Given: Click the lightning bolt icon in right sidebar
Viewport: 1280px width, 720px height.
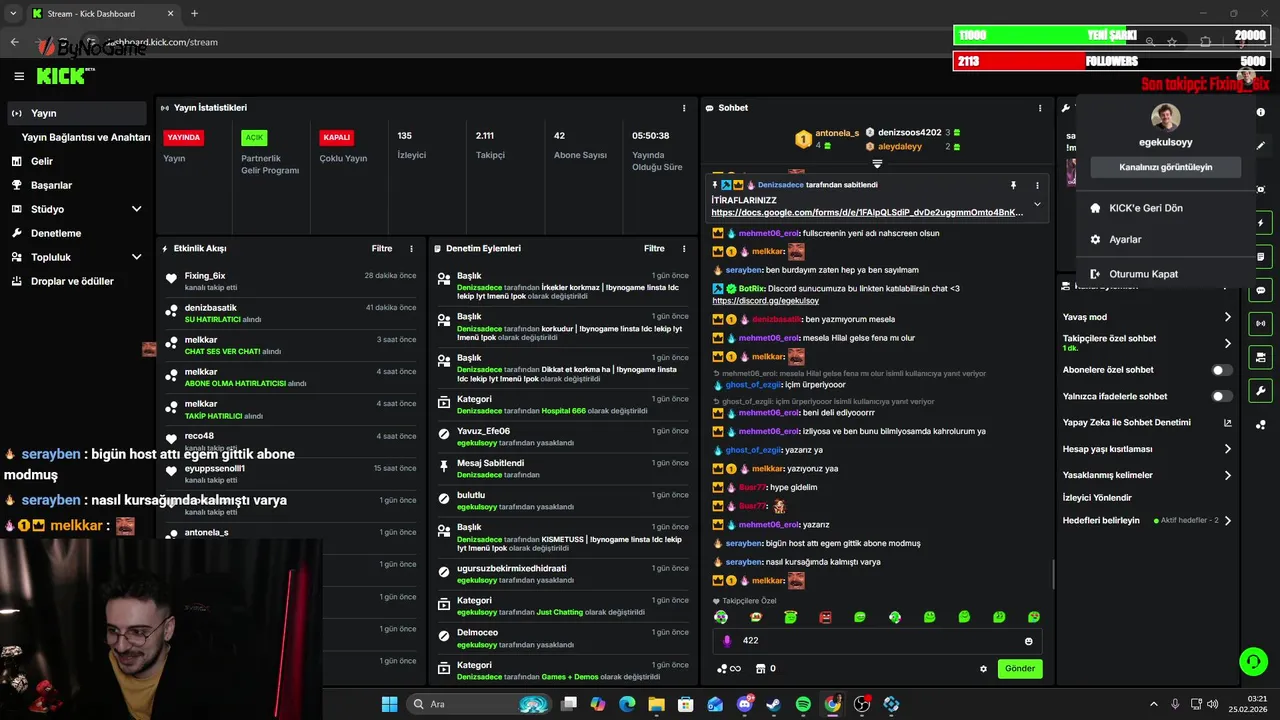Looking at the screenshot, I should [1260, 223].
